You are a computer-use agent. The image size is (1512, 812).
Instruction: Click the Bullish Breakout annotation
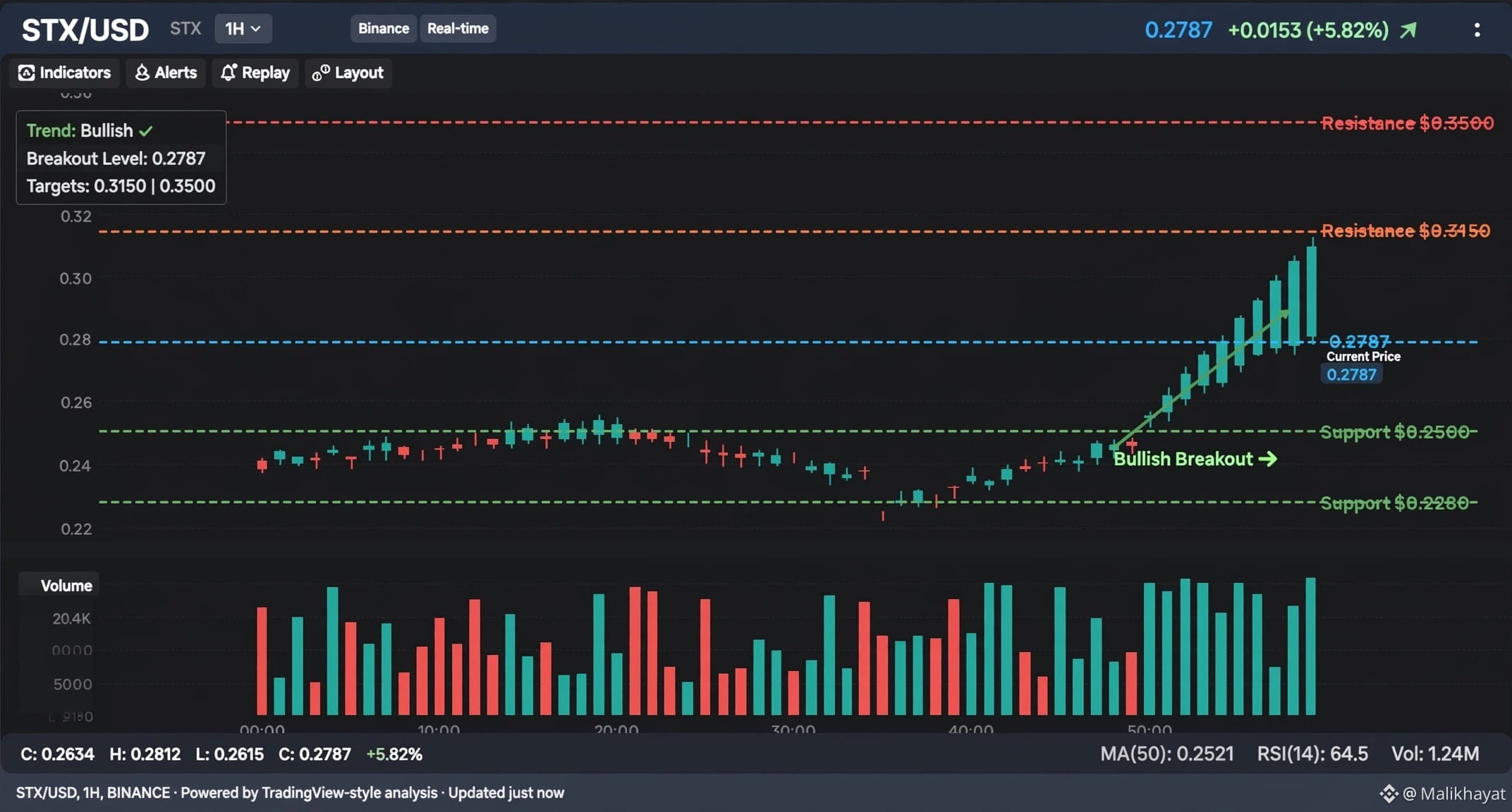[x=1195, y=459]
